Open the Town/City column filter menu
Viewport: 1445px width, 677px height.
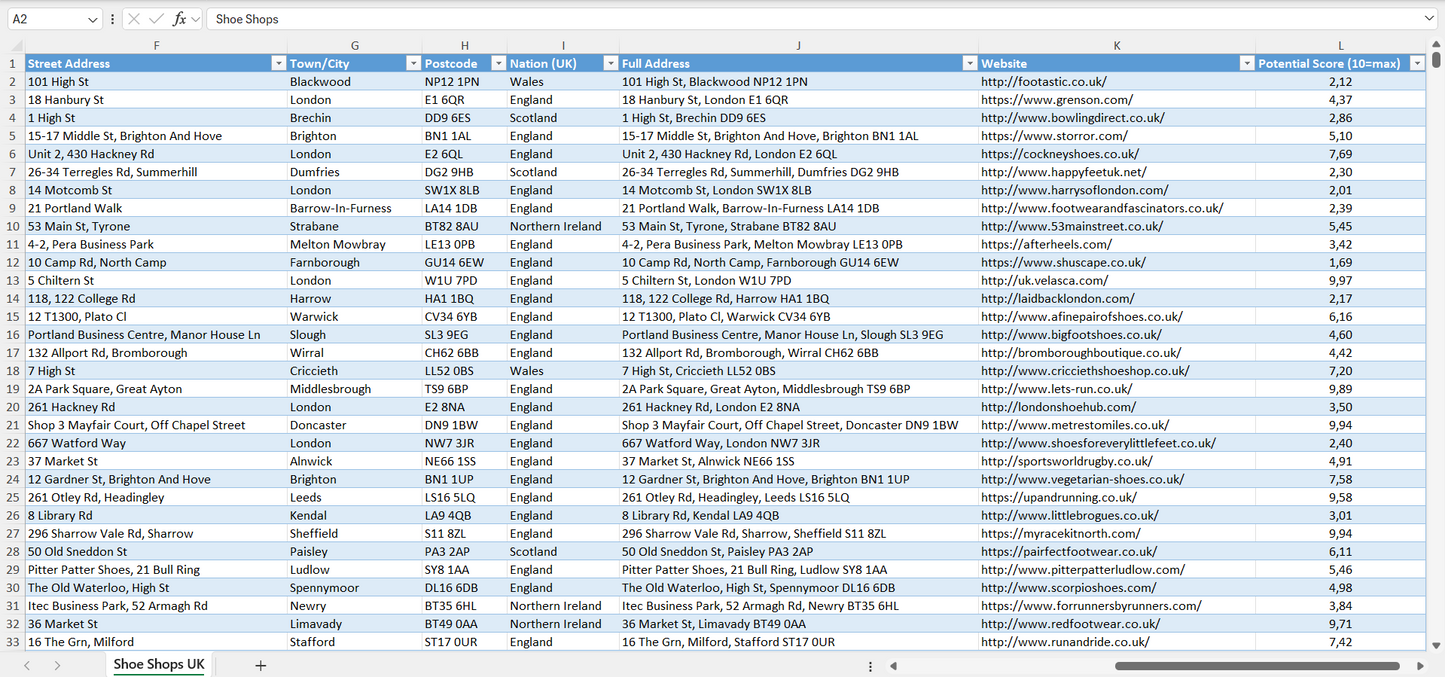coord(413,62)
